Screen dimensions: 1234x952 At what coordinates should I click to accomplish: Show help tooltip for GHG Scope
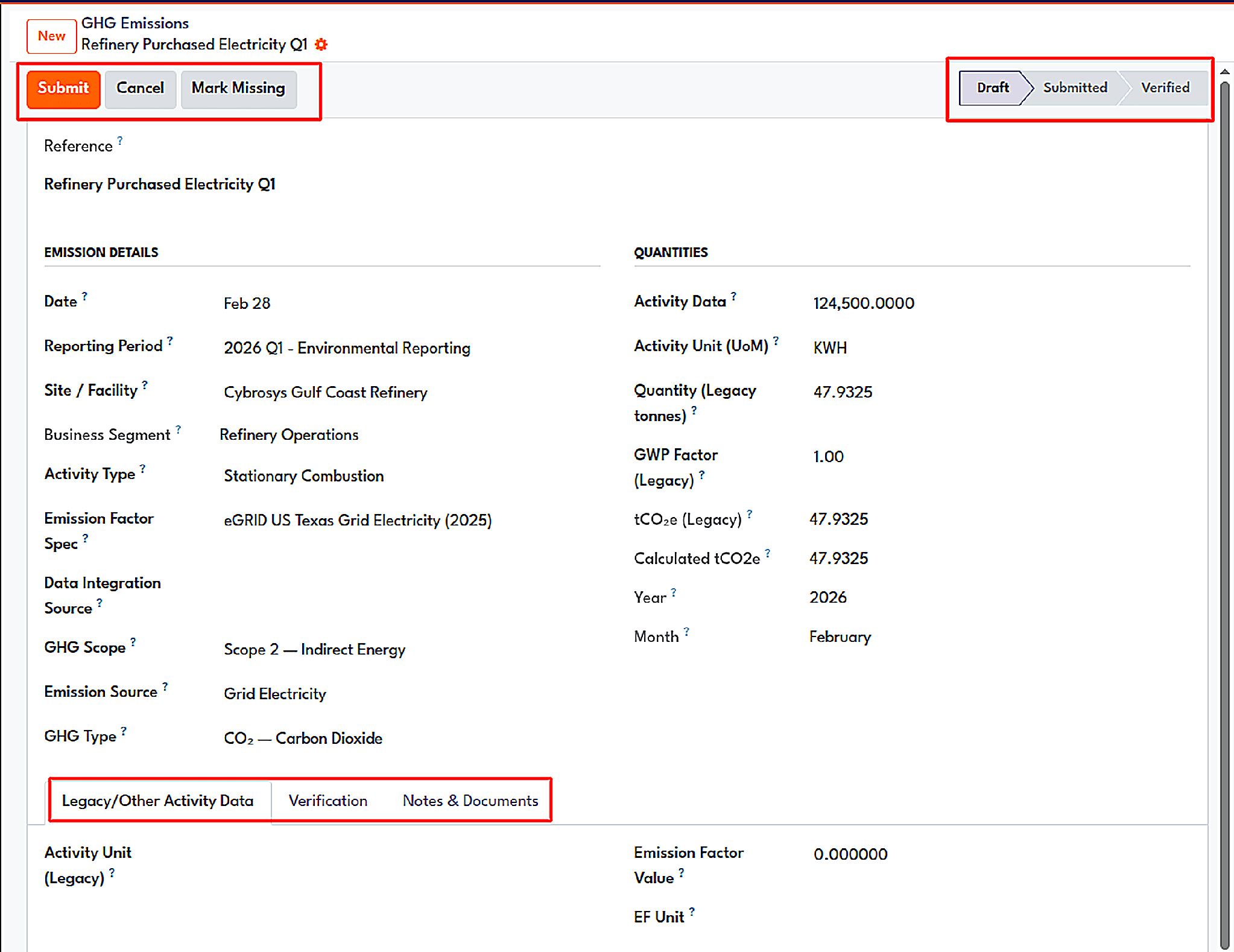[133, 641]
